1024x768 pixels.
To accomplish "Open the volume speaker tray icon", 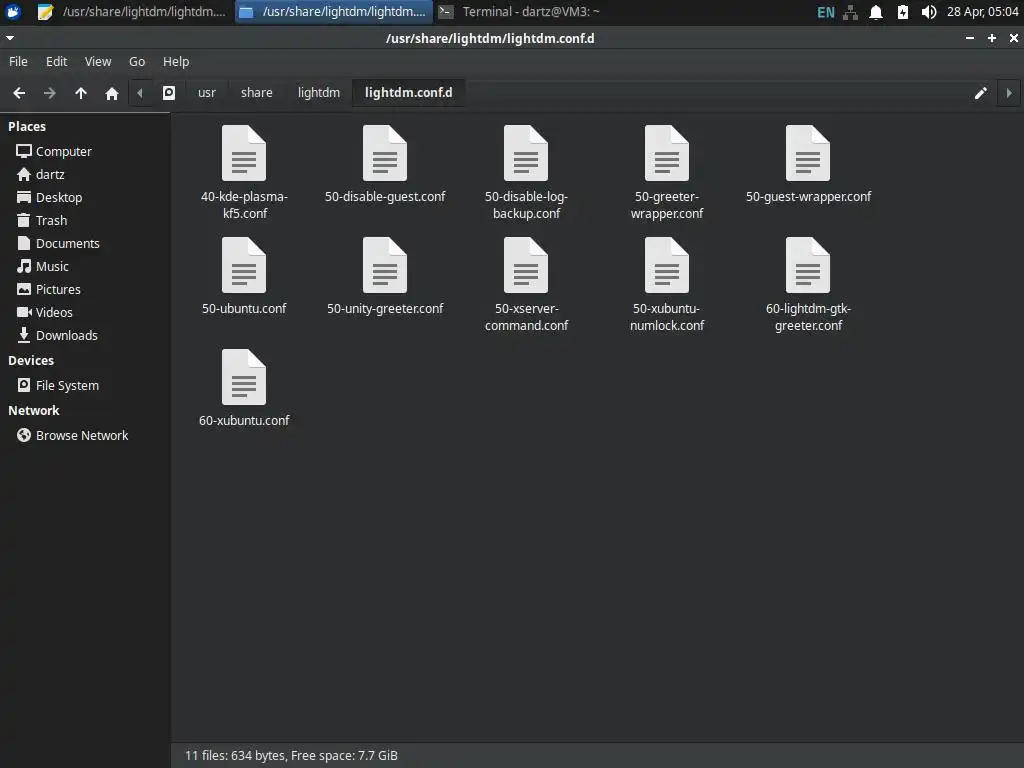I will 929,12.
